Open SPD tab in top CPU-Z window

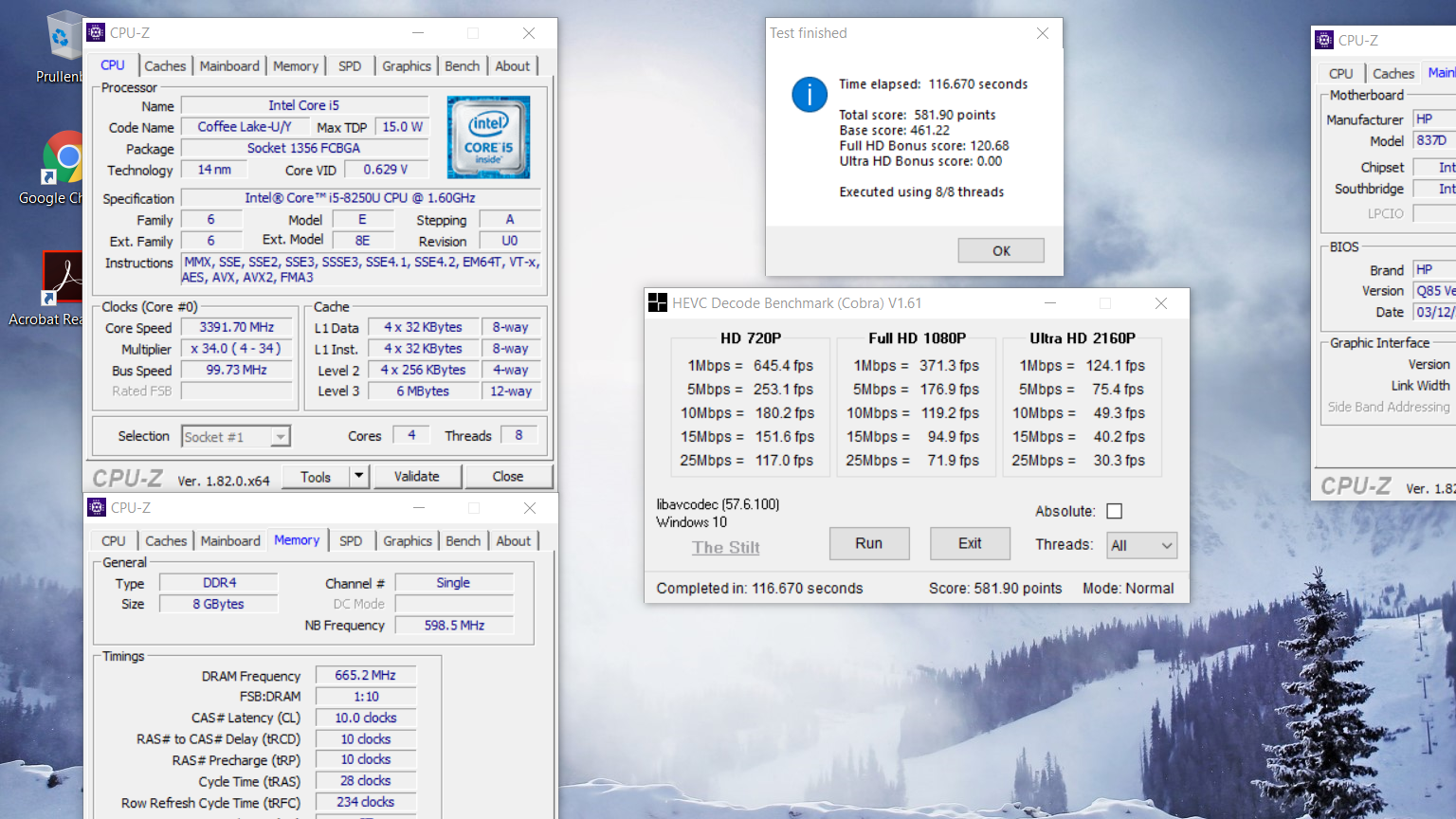click(350, 66)
